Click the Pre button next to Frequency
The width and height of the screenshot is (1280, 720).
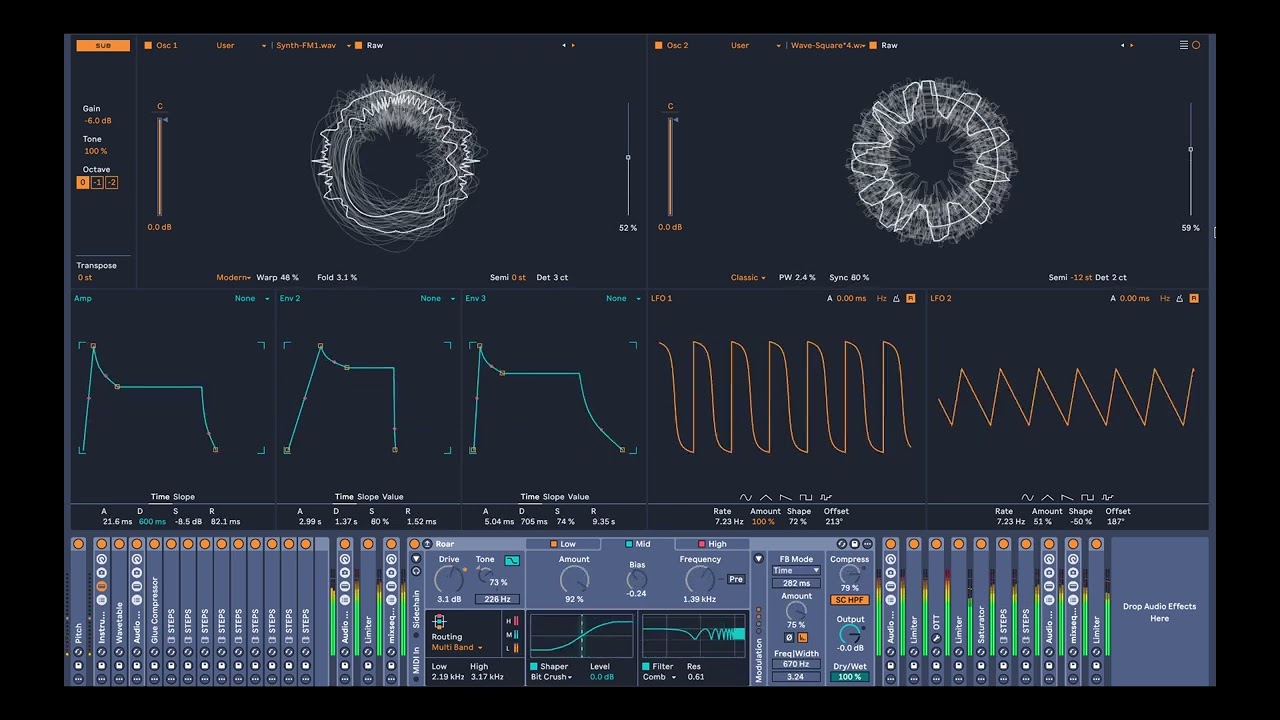pos(736,579)
